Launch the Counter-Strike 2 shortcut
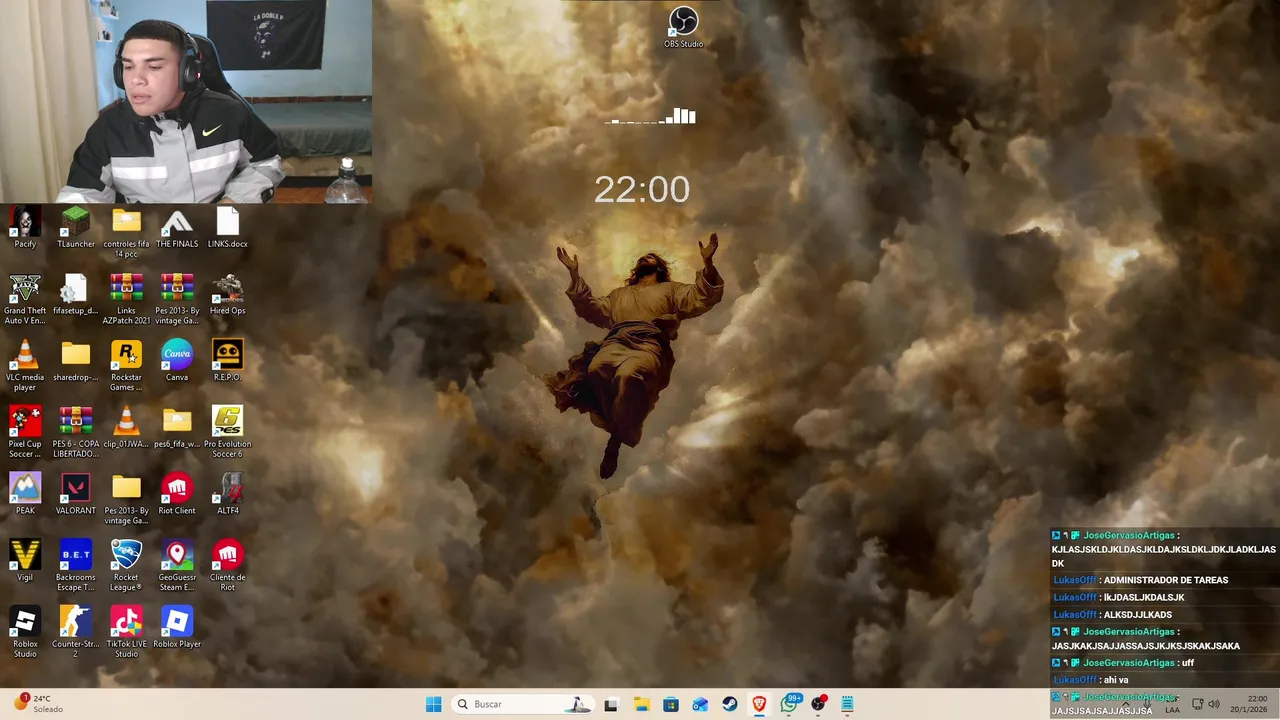Image resolution: width=1280 pixels, height=720 pixels. point(76,633)
